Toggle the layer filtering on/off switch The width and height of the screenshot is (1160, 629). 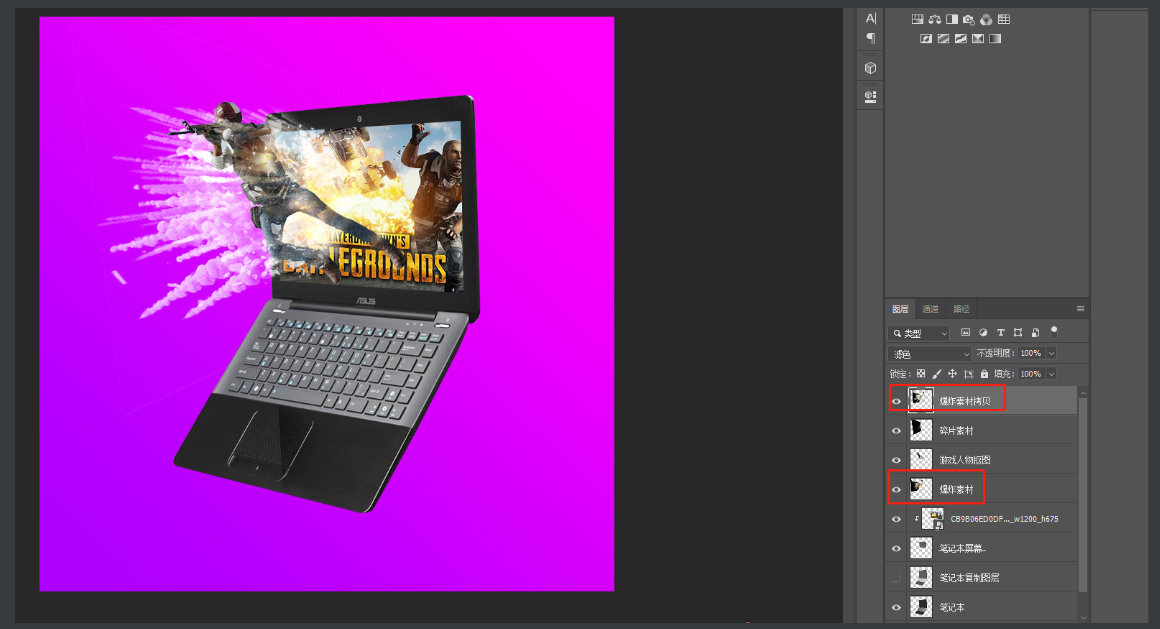(x=1054, y=332)
